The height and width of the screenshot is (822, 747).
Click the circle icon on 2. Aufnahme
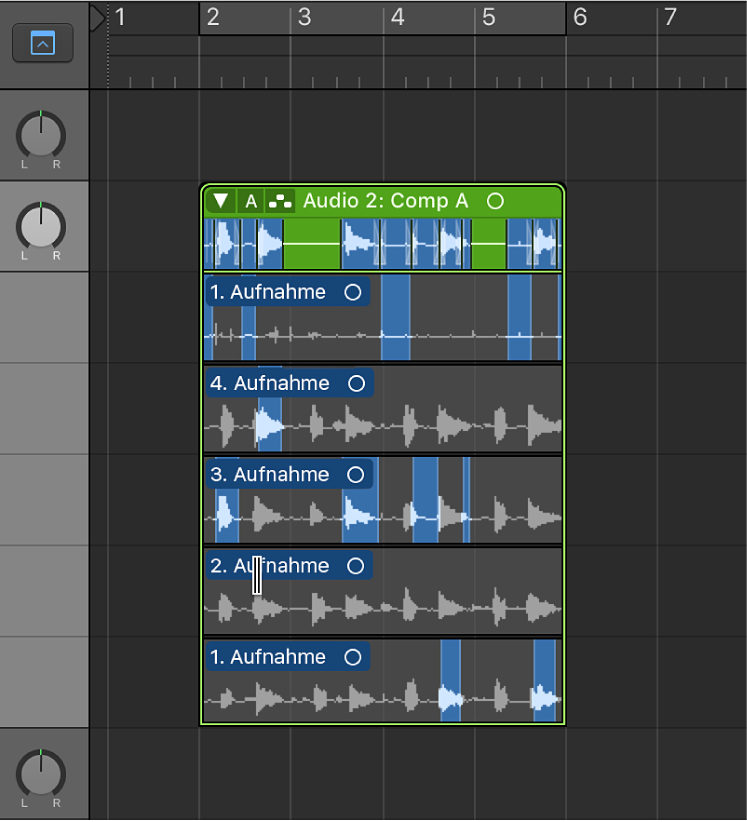[x=355, y=566]
